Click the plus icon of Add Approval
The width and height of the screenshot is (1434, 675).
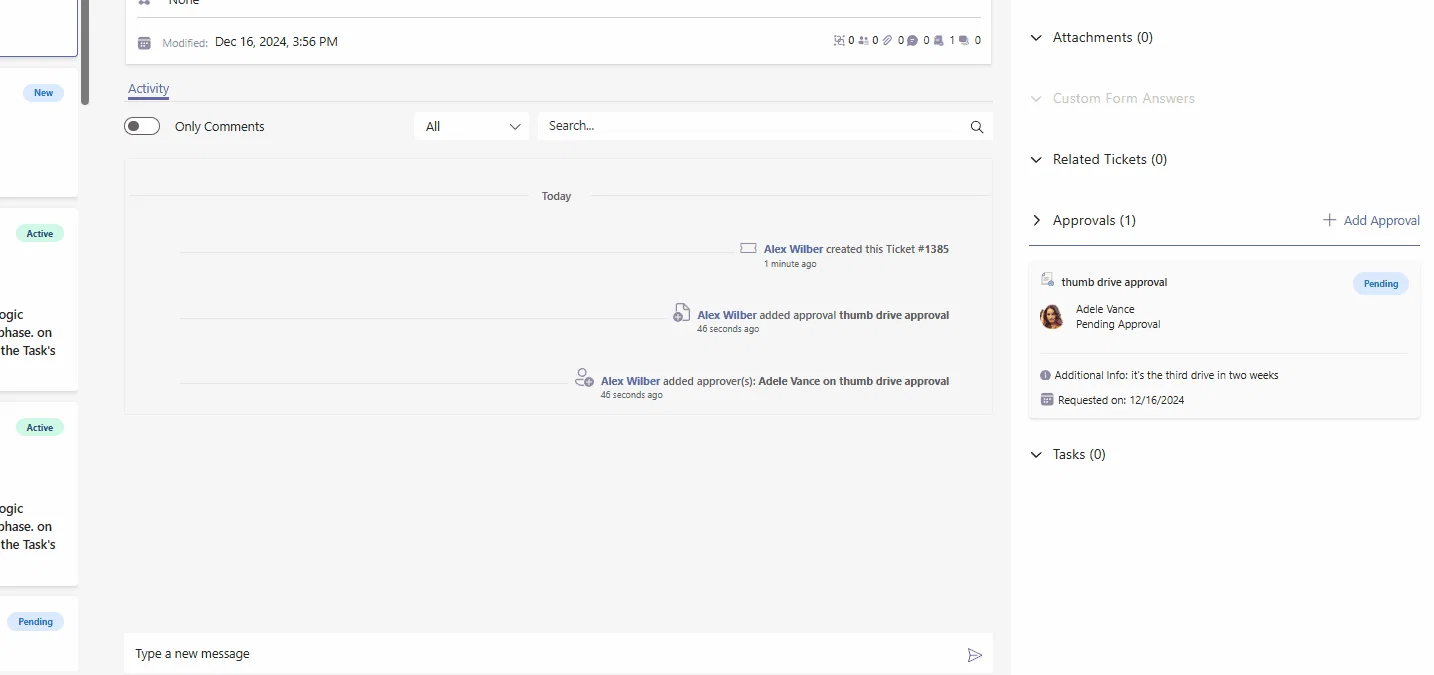pyautogui.click(x=1329, y=220)
